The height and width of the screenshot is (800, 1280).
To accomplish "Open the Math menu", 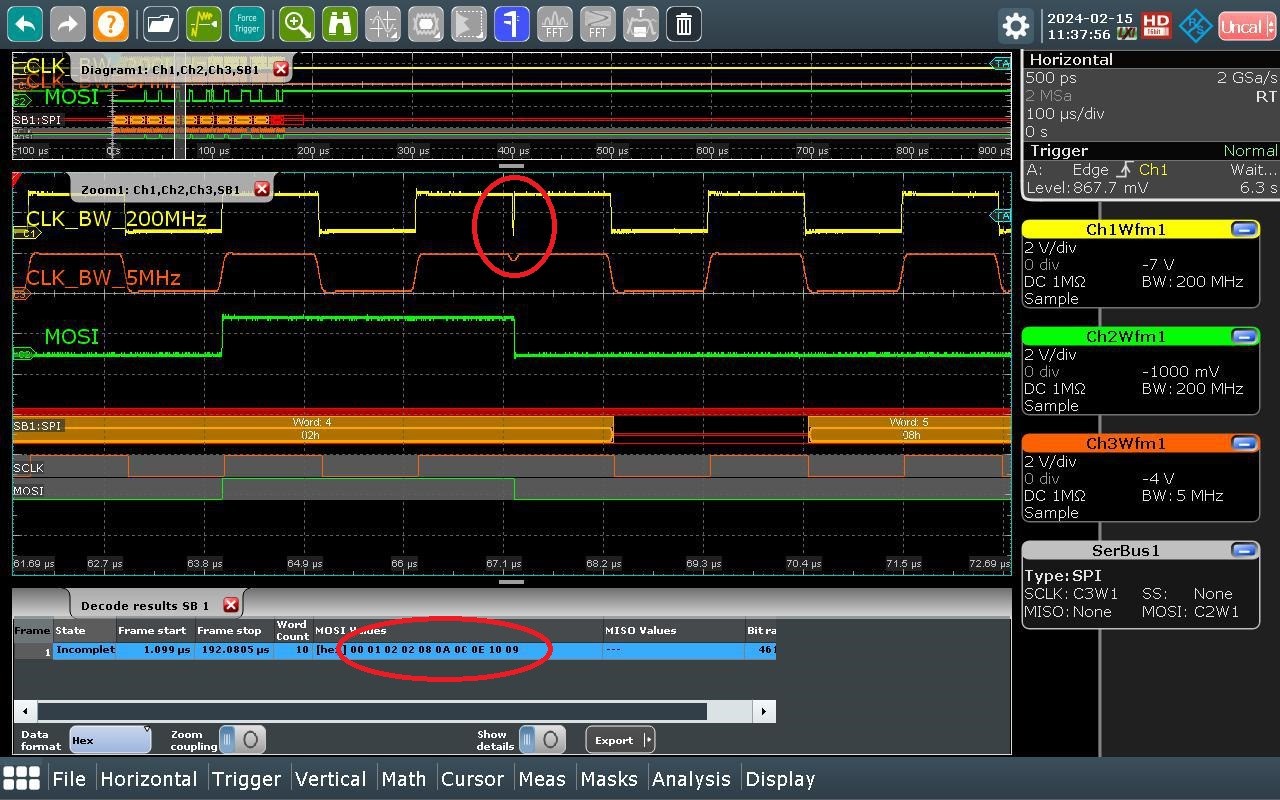I will [404, 779].
